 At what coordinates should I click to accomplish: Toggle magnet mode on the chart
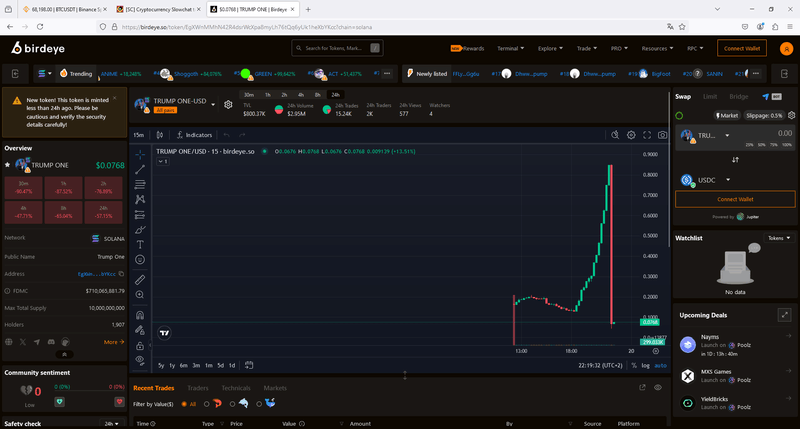140,315
